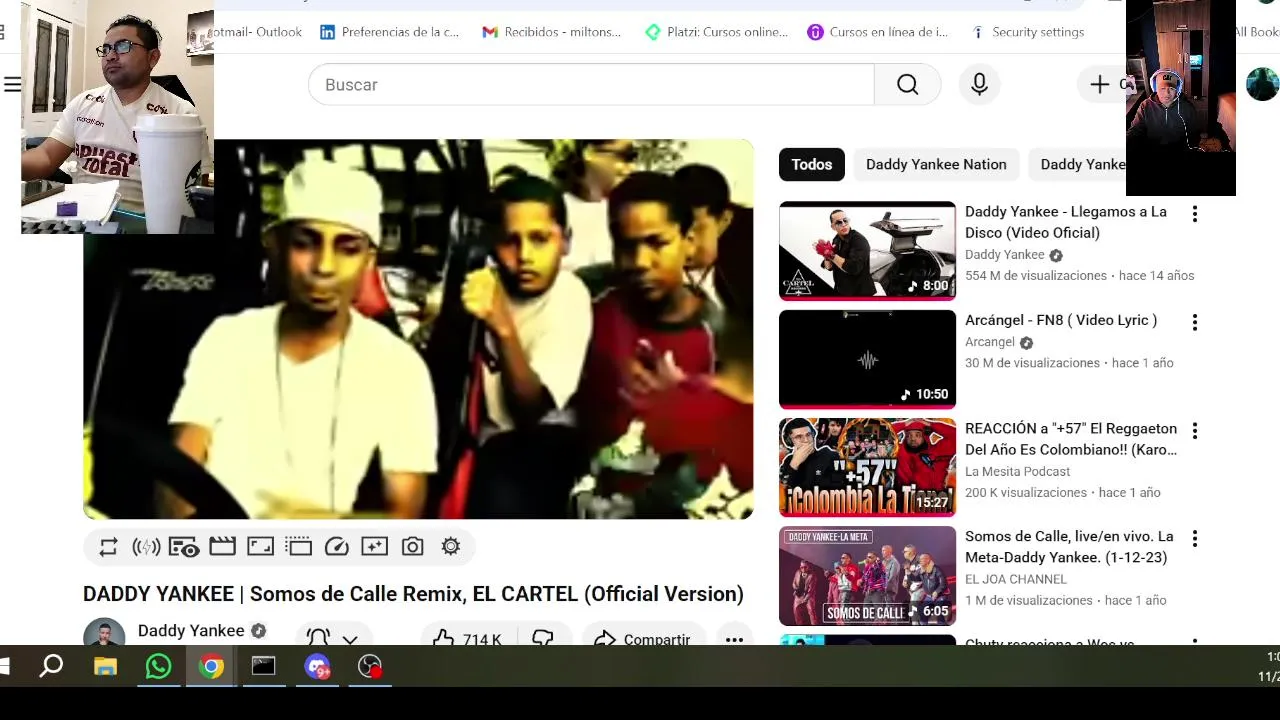The image size is (1280, 720).
Task: Open the +57 reaction video thumbnail
Action: coord(867,467)
